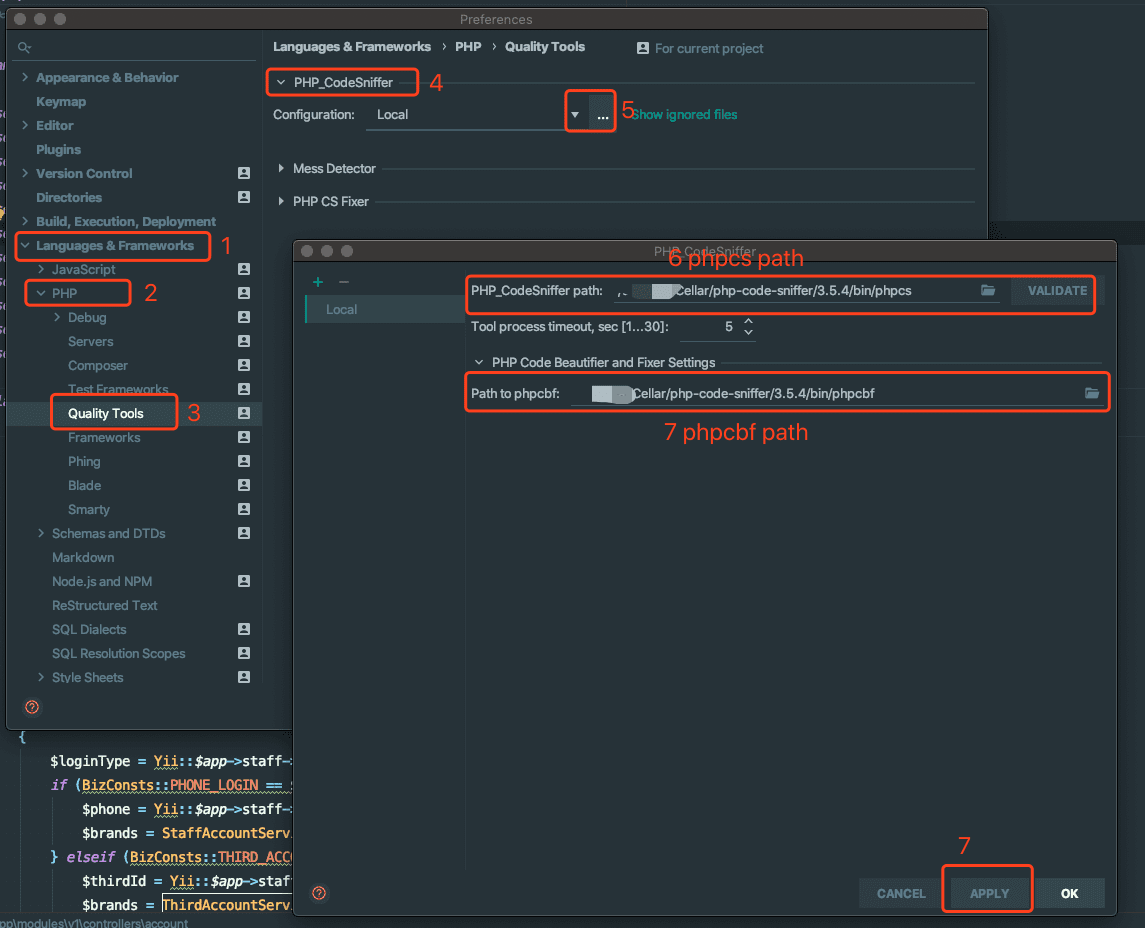Image resolution: width=1145 pixels, height=928 pixels.
Task: Click project icon next to Style Sheets
Action: [244, 677]
